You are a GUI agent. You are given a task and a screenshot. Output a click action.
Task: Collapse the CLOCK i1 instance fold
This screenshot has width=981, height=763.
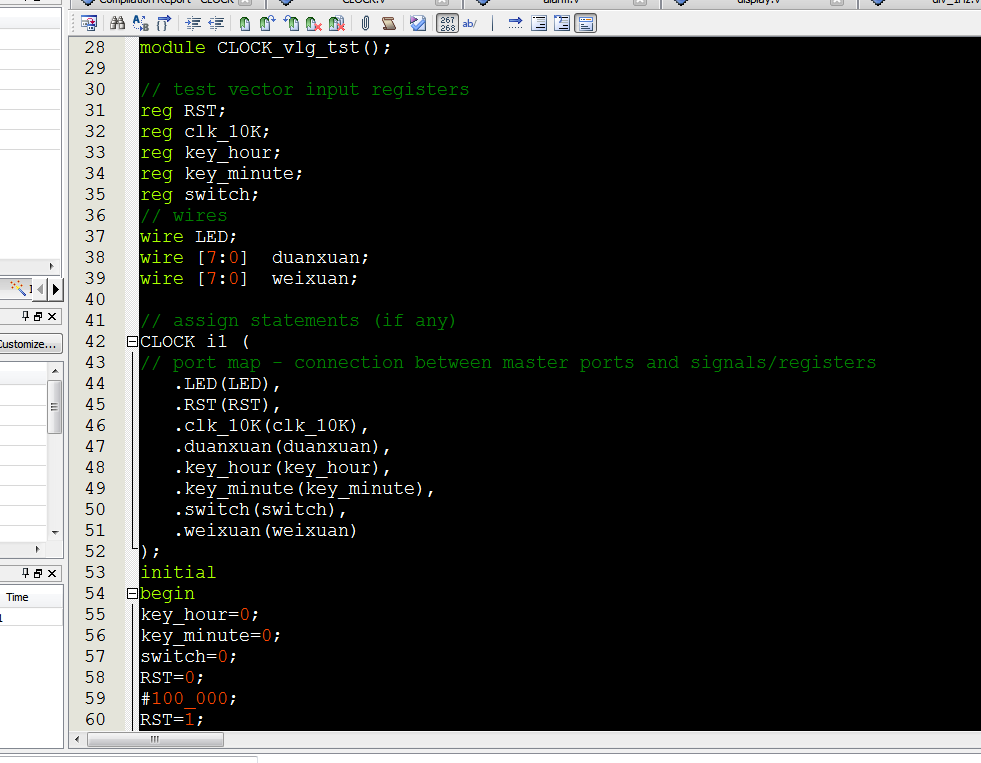(x=132, y=341)
